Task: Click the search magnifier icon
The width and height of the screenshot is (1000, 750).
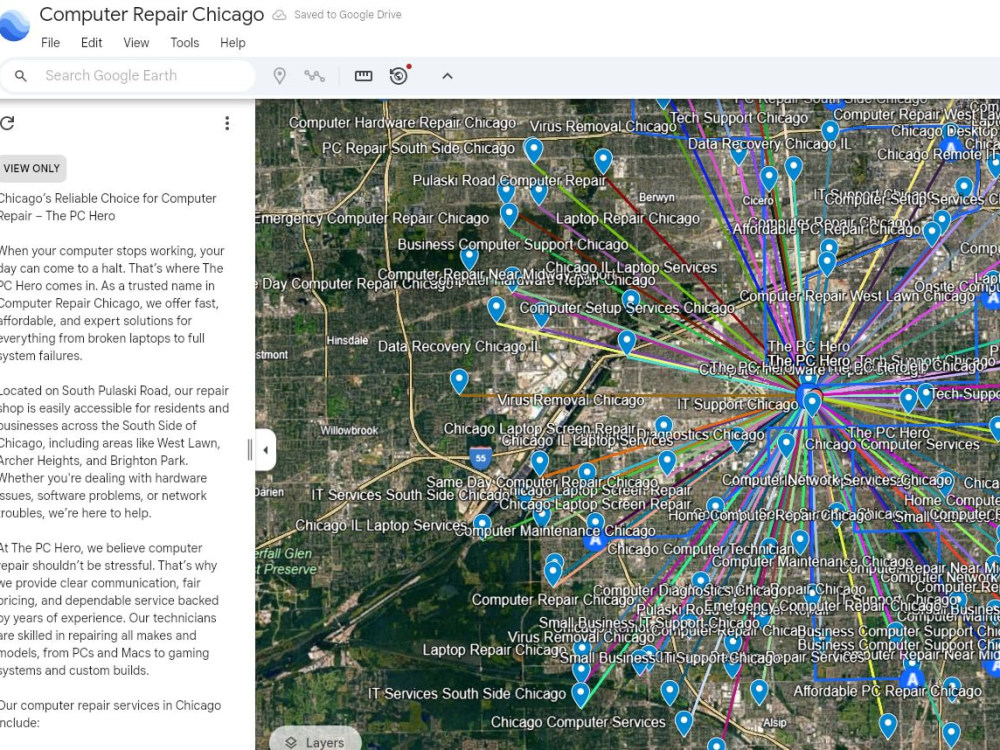Action: [20, 76]
